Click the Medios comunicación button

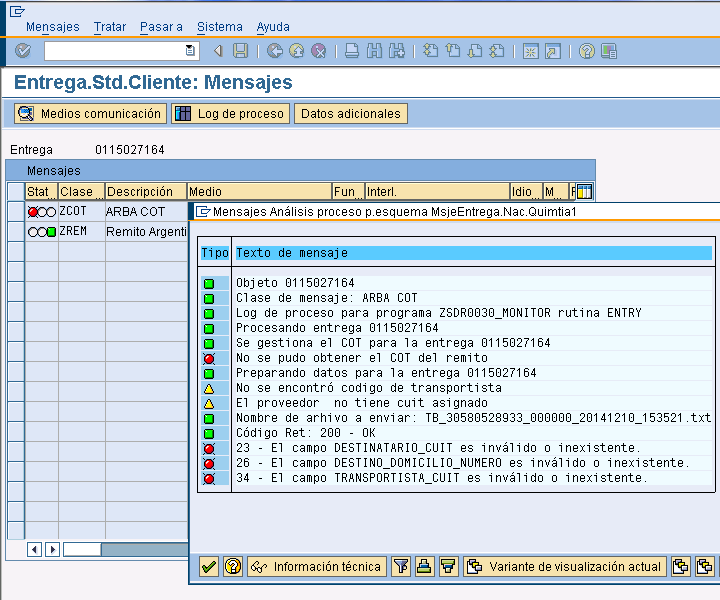(x=90, y=113)
